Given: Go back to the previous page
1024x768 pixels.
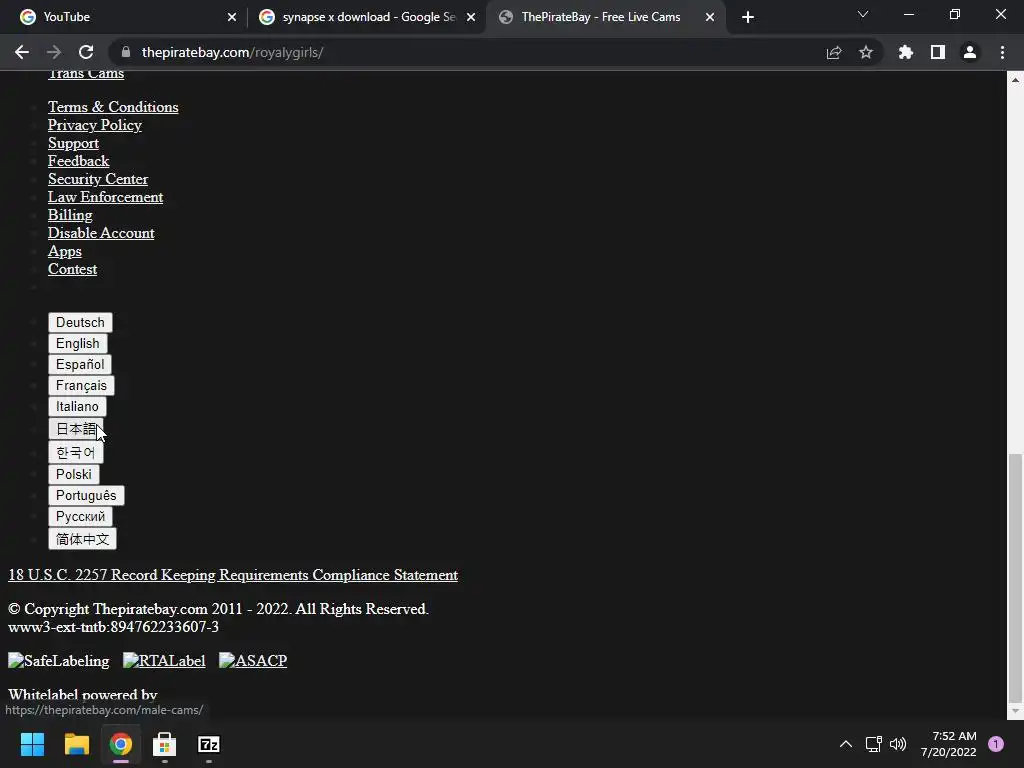Looking at the screenshot, I should pyautogui.click(x=22, y=52).
